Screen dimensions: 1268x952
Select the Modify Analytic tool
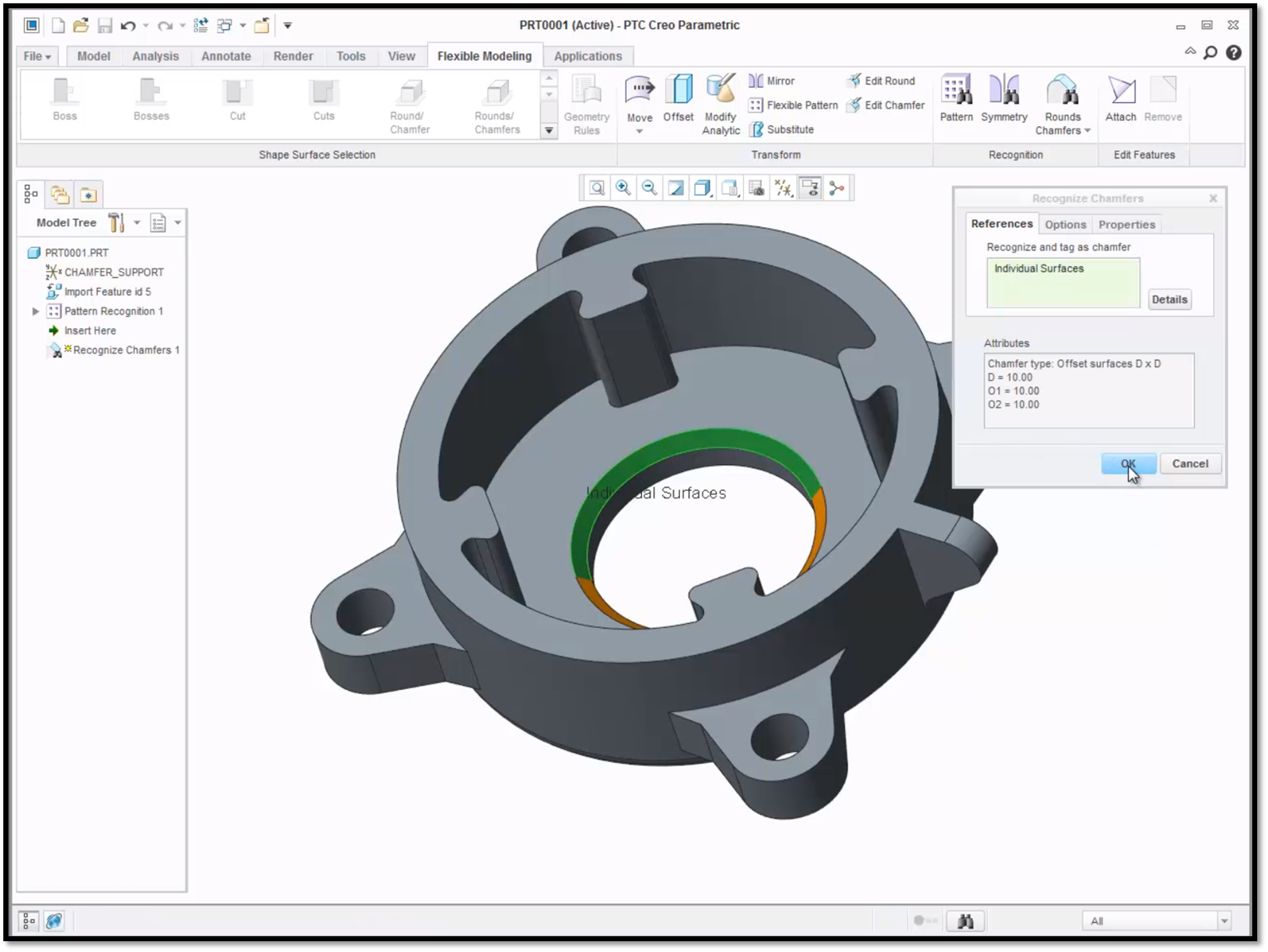[x=721, y=104]
